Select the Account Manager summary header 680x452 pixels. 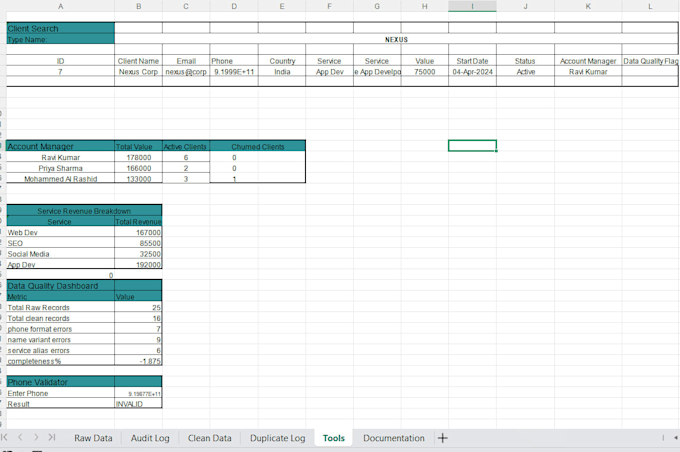[60, 146]
